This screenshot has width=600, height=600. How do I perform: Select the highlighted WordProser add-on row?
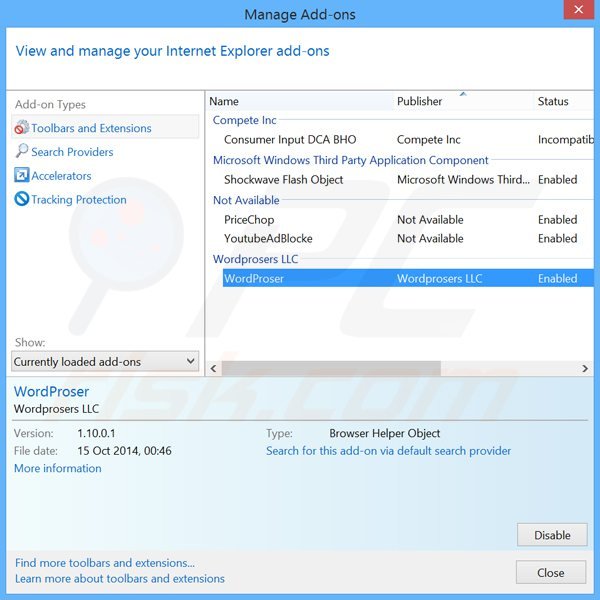408,278
